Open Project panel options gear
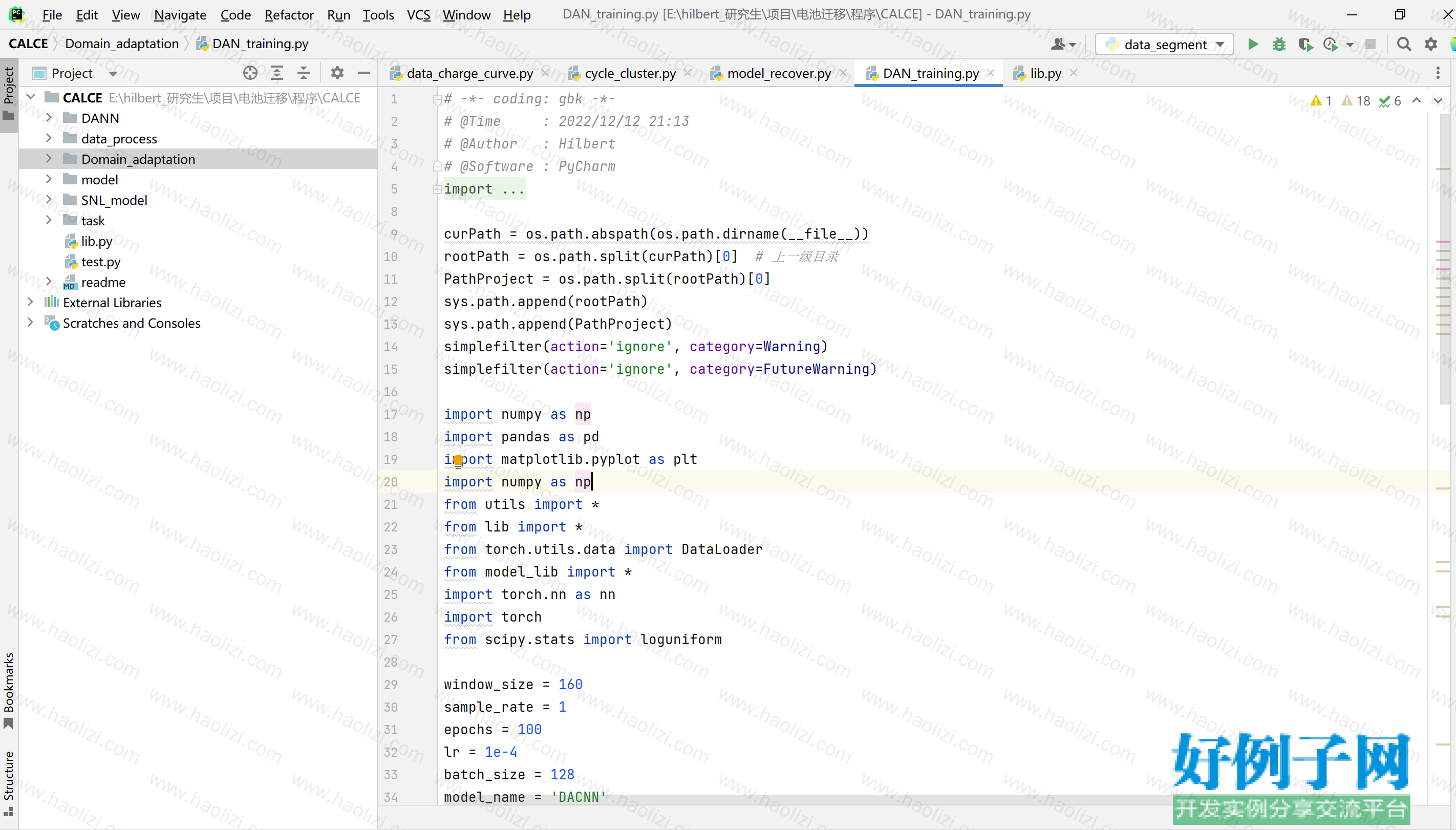1456x830 pixels. pyautogui.click(x=337, y=73)
